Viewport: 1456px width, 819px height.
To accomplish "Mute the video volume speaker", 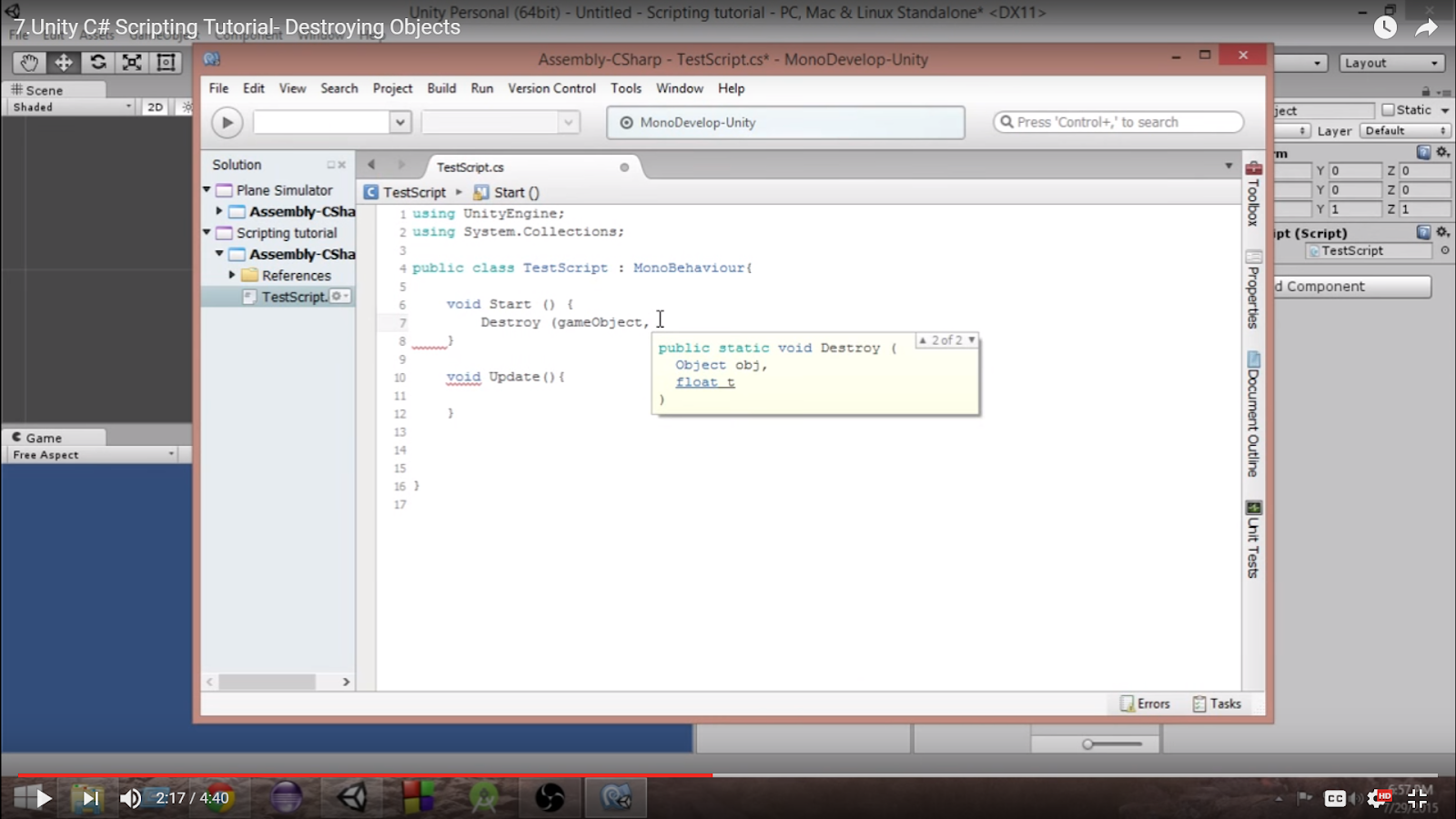I will [x=130, y=798].
